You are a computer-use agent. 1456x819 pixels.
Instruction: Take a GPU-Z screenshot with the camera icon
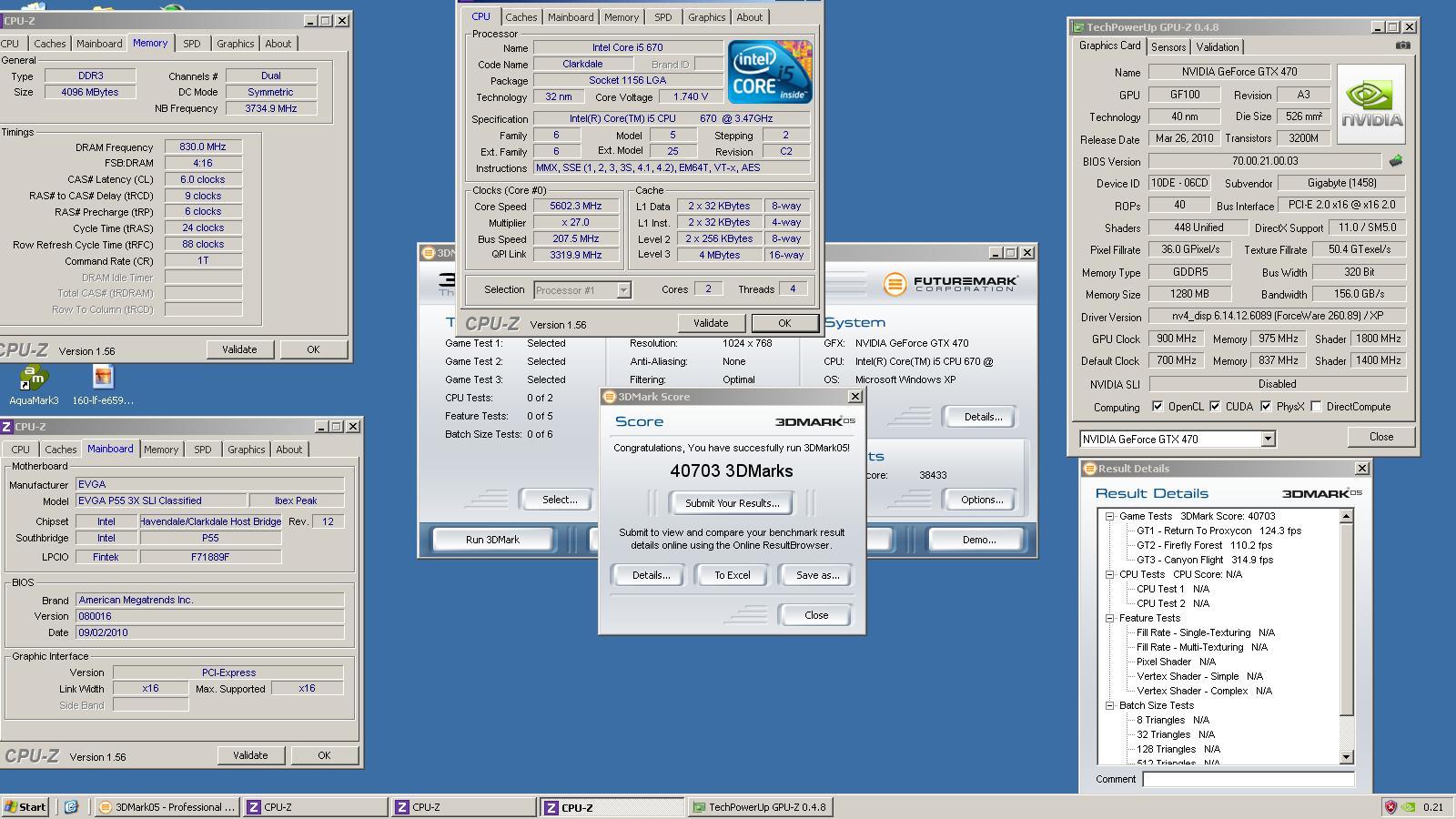tap(1402, 45)
